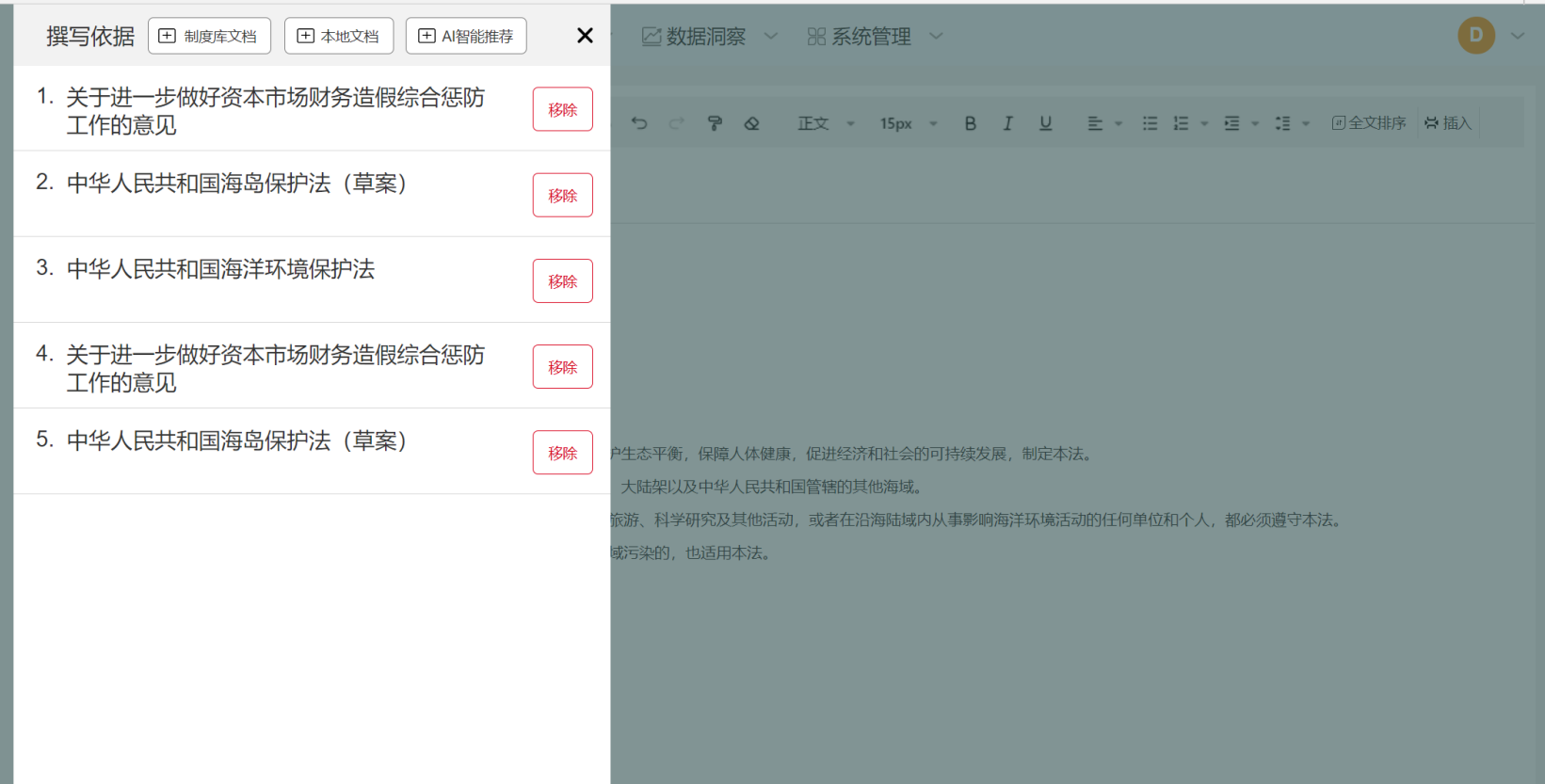Click the text alignment icon
This screenshot has height=784, width=1545.
coord(1095,123)
